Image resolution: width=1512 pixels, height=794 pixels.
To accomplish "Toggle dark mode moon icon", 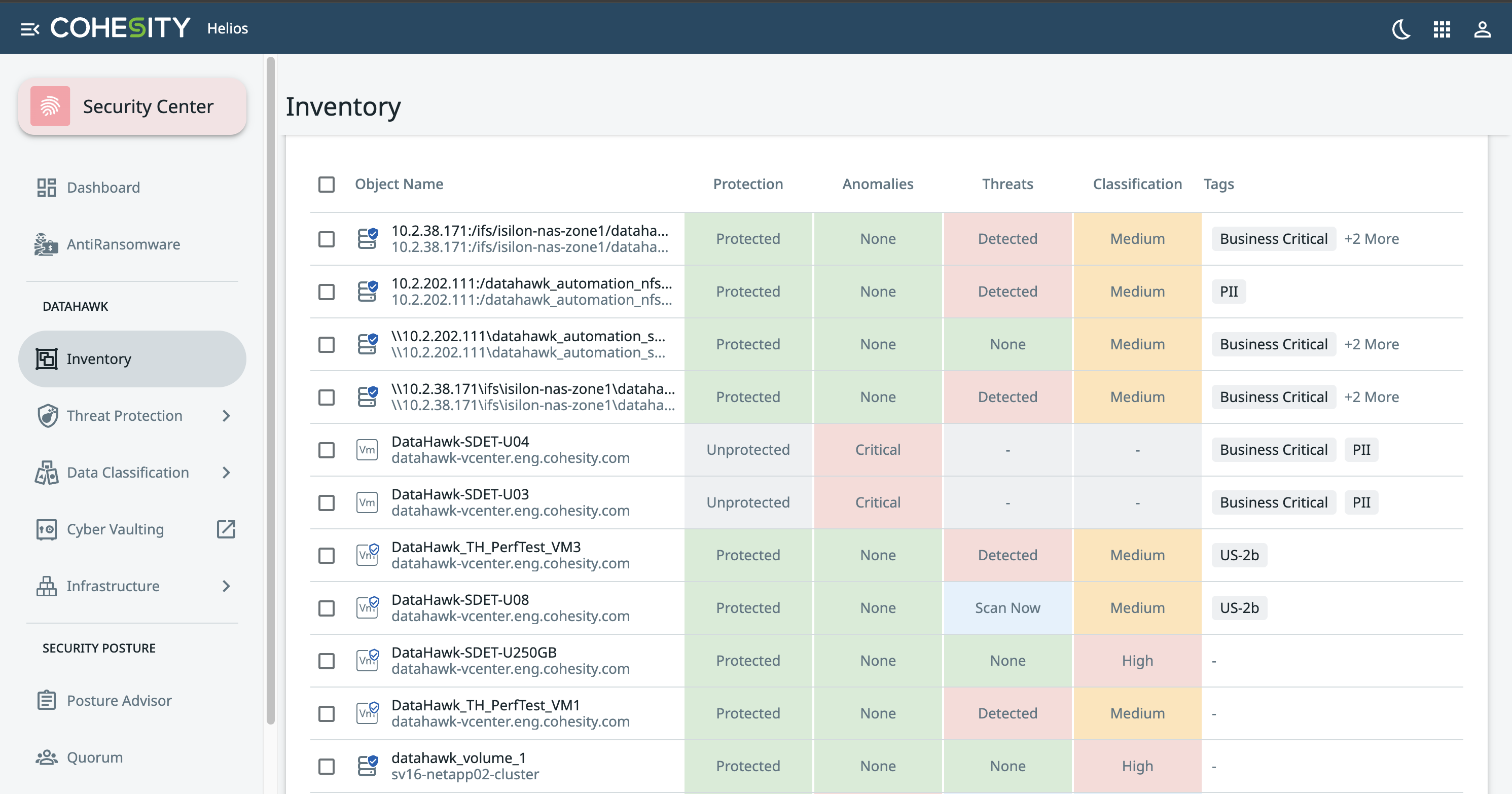I will tap(1401, 29).
